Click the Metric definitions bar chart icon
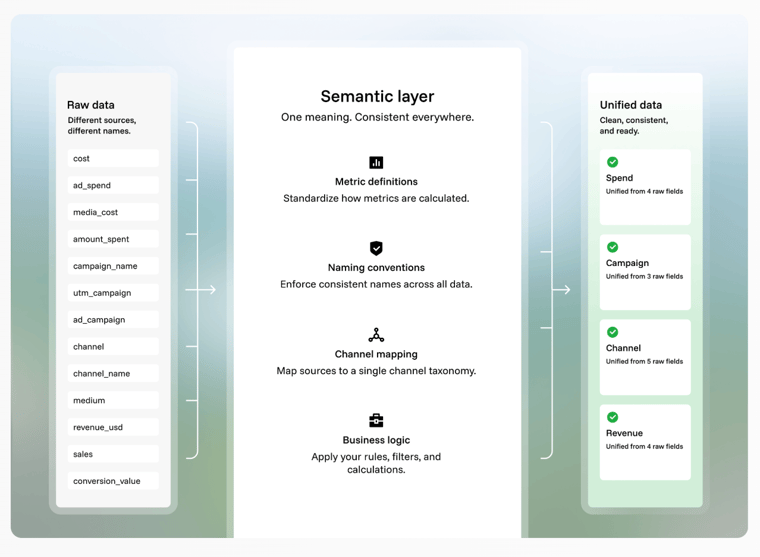The image size is (760, 557). pyautogui.click(x=376, y=162)
